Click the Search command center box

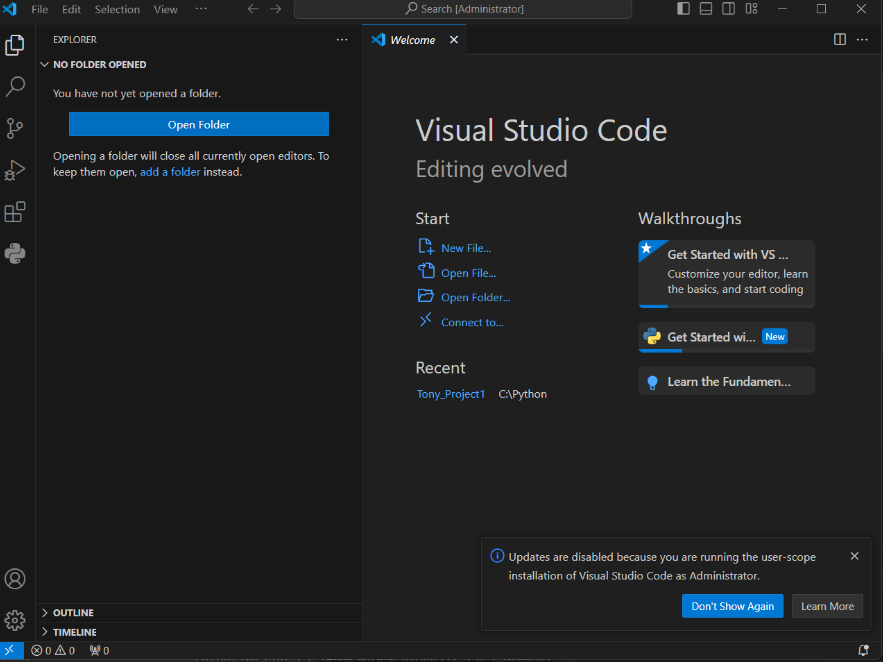click(463, 9)
